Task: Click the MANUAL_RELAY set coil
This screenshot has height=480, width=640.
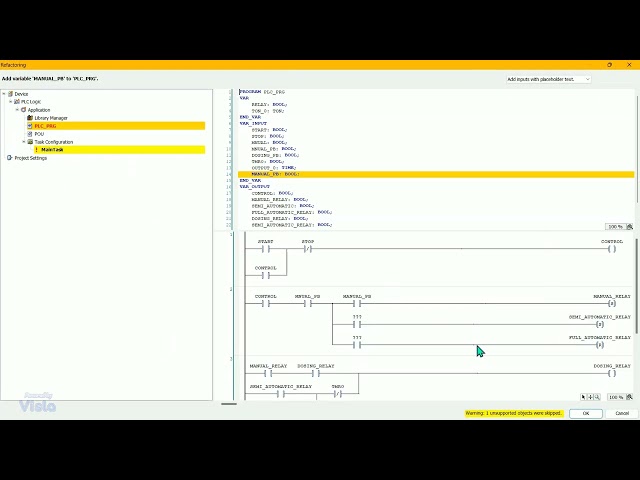Action: (x=611, y=304)
